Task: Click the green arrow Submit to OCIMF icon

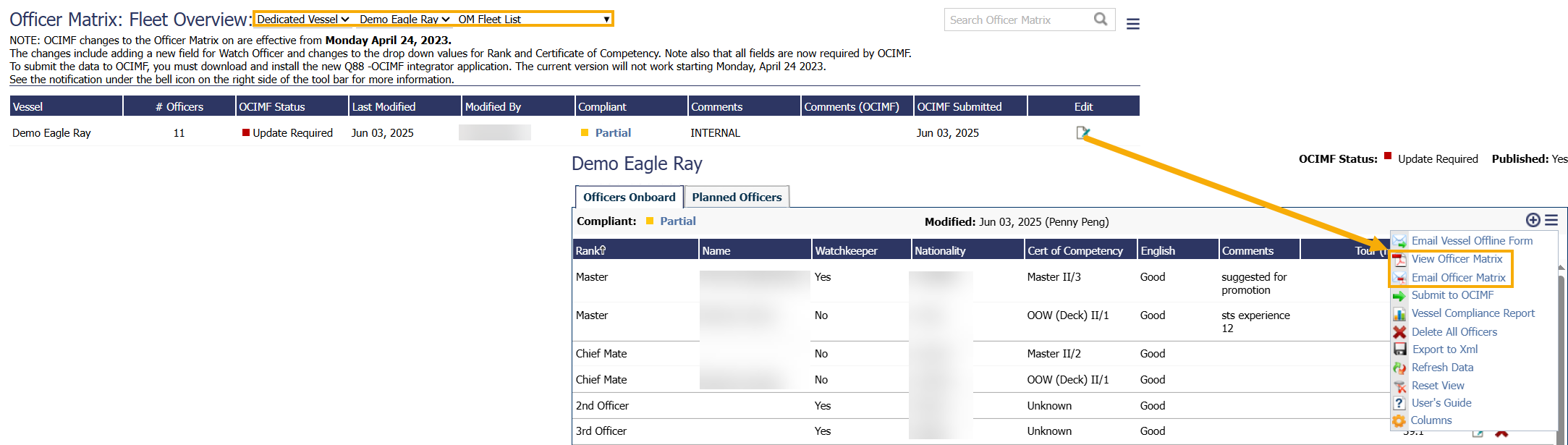Action: [x=1399, y=296]
